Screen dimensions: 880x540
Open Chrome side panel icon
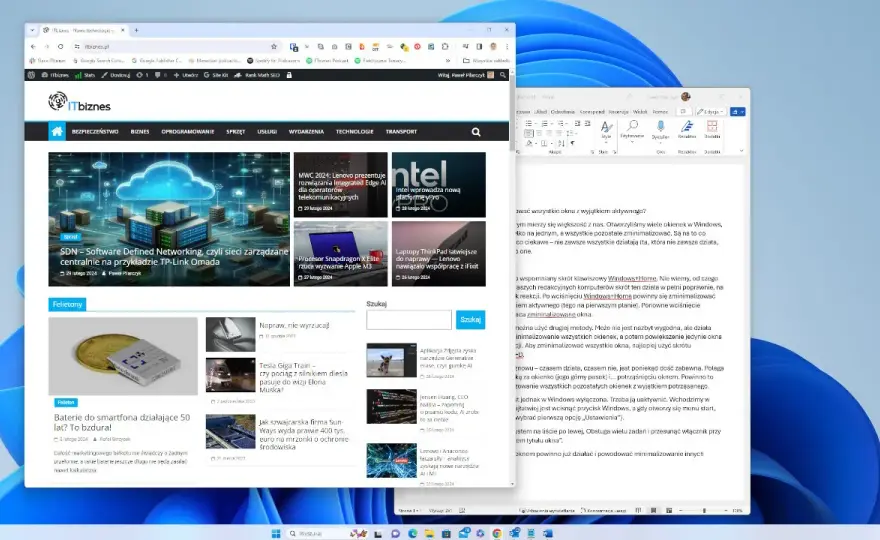click(479, 47)
